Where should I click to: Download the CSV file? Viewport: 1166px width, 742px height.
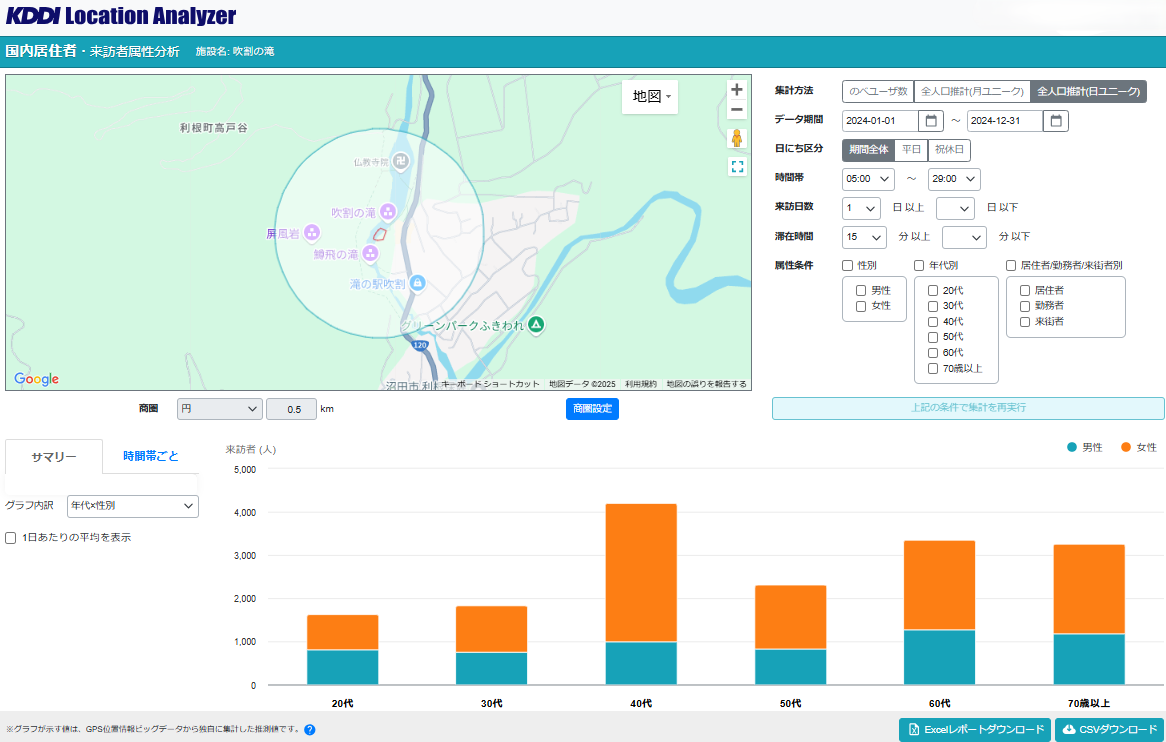click(x=1109, y=730)
